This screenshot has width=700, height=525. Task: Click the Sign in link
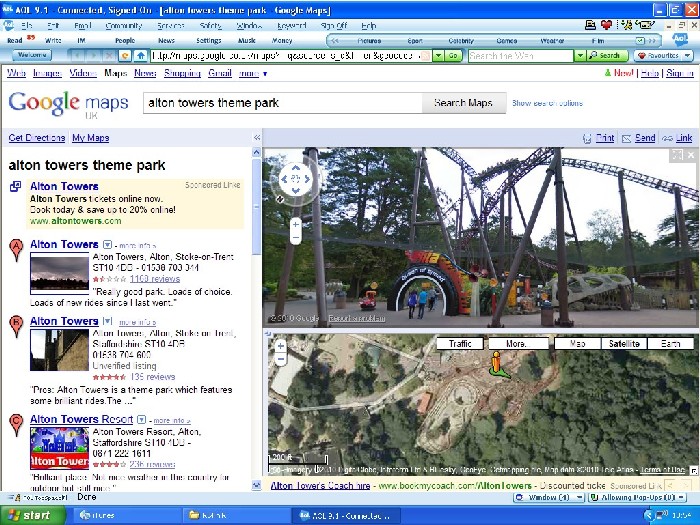point(679,73)
